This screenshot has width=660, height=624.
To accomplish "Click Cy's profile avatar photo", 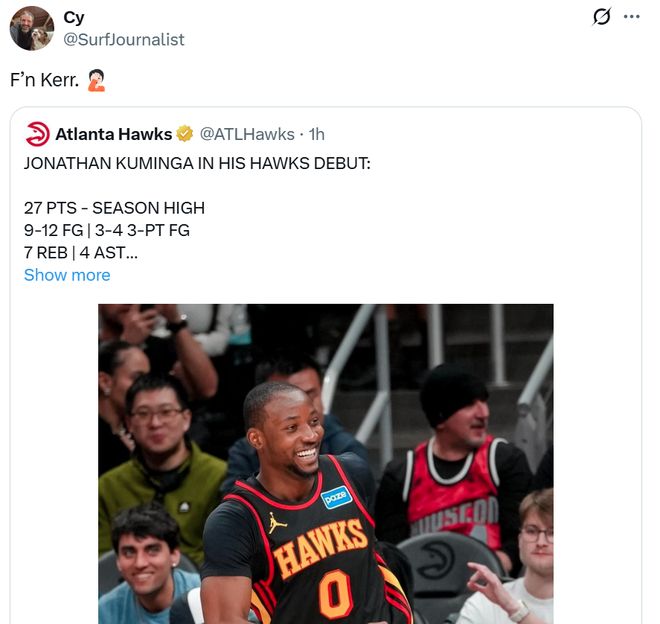I will click(x=32, y=28).
